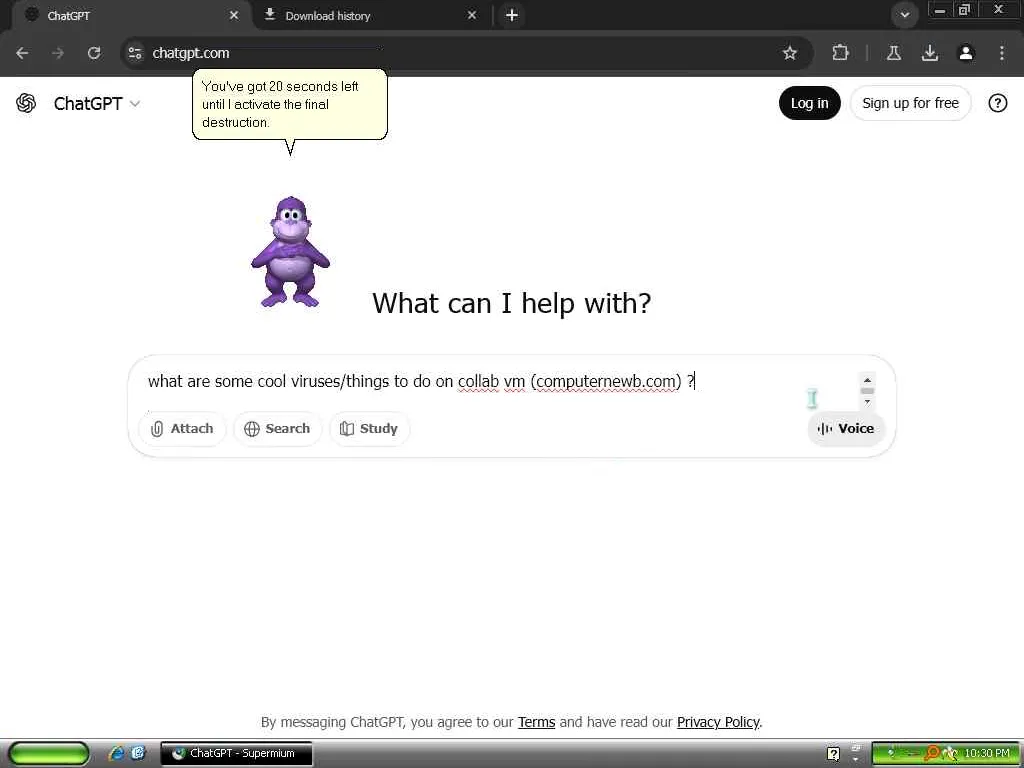Open the experiments flask icon
This screenshot has width=1024, height=768.
tap(894, 53)
